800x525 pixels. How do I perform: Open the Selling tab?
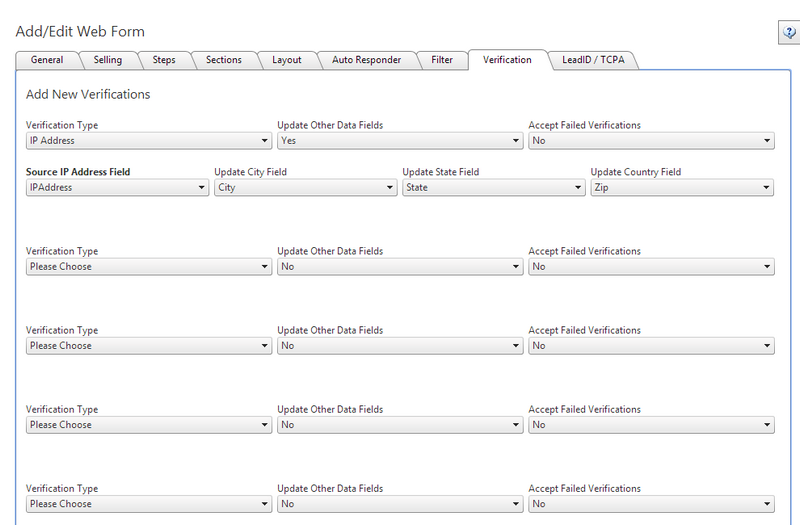(x=107, y=60)
